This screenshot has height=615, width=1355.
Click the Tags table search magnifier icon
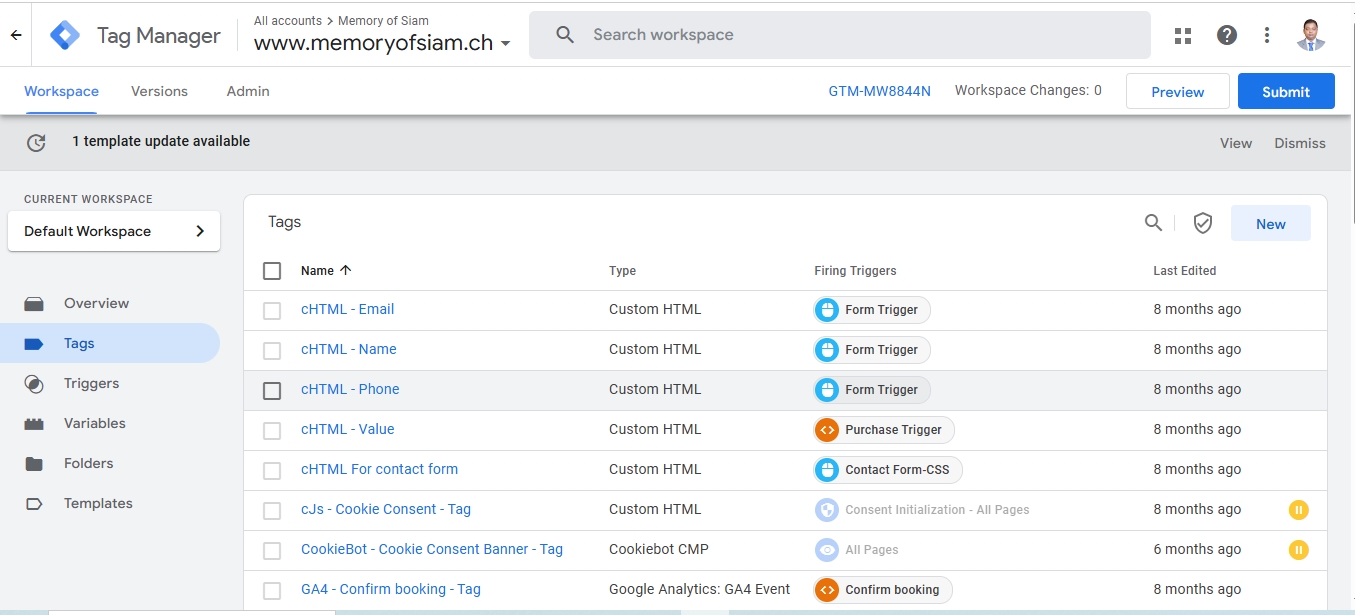(x=1153, y=223)
